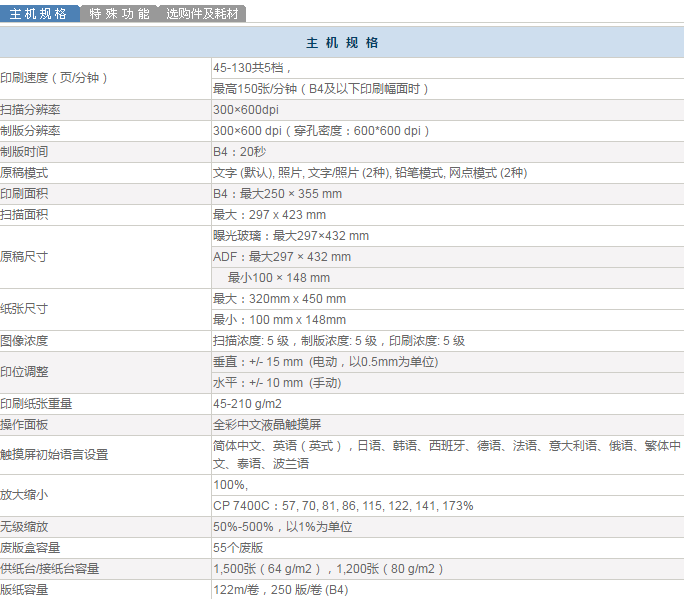Viewport: 684px width, 599px height.
Task: Open the 选购件及耗材 tab
Action: pos(202,14)
